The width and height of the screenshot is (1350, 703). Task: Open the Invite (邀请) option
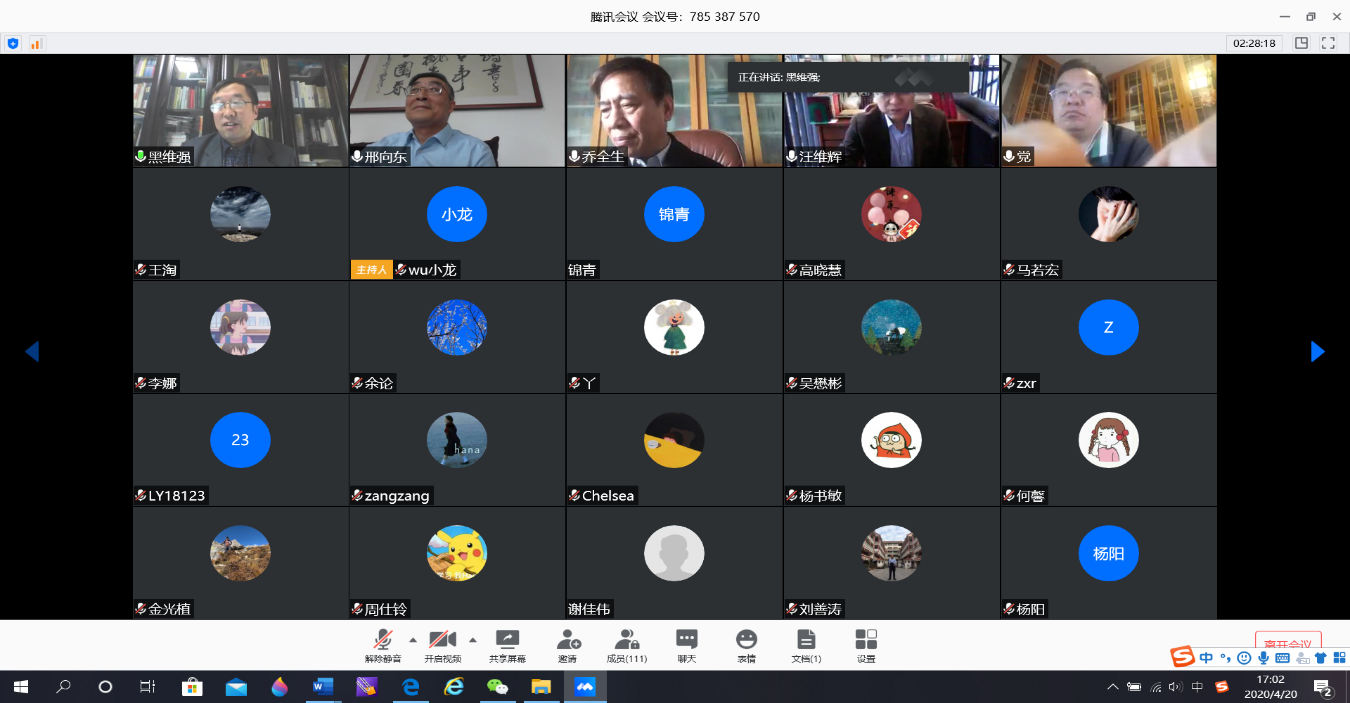point(567,645)
